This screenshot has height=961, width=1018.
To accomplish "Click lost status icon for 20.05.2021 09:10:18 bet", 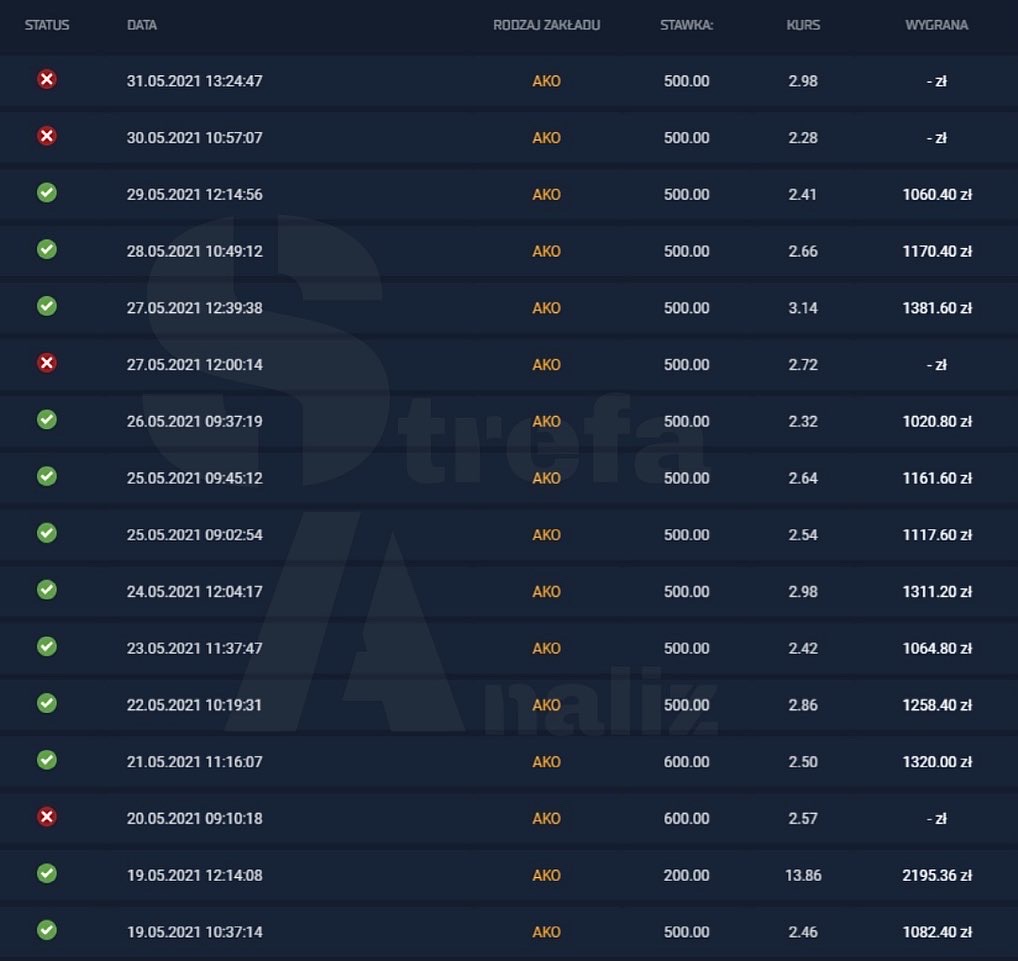I will [47, 817].
